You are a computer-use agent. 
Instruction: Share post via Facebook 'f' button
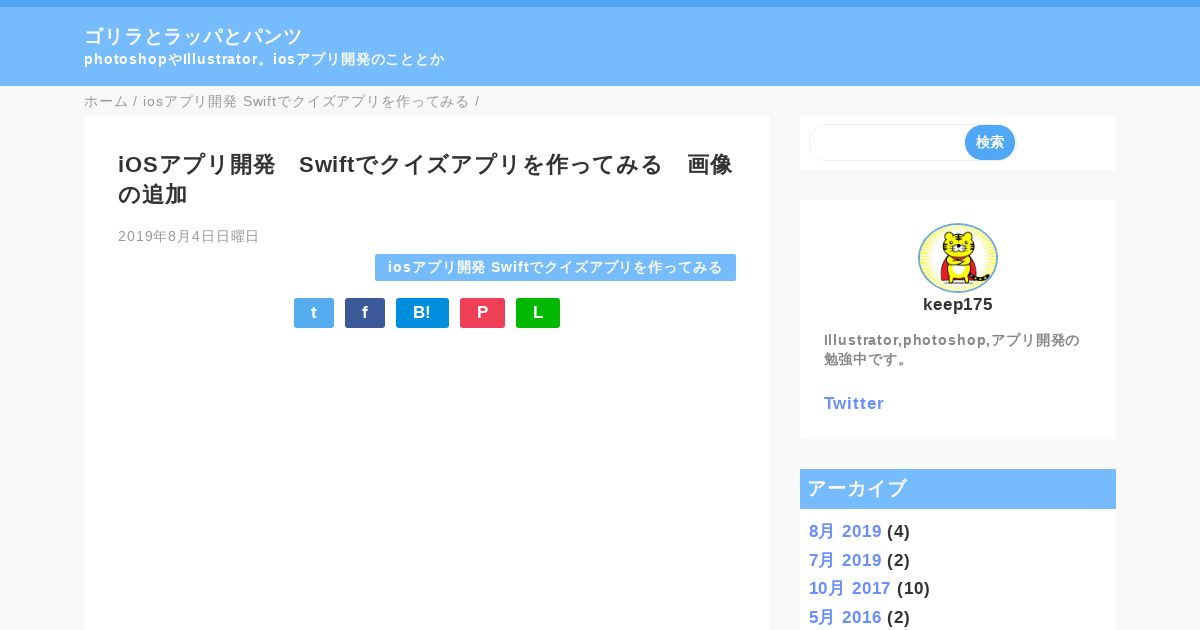click(365, 313)
